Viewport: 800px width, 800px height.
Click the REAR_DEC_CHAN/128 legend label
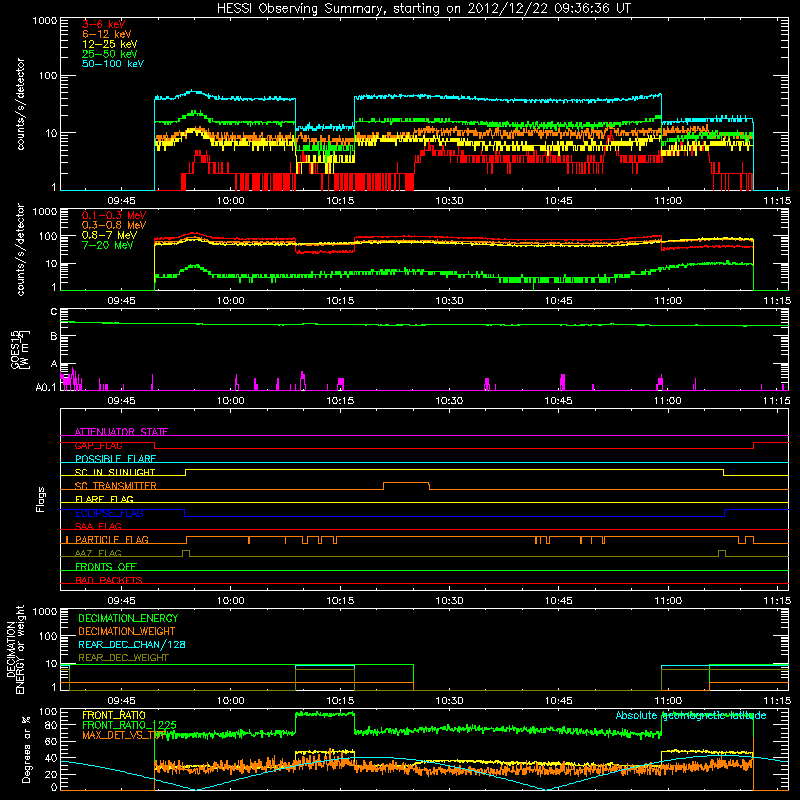click(132, 645)
